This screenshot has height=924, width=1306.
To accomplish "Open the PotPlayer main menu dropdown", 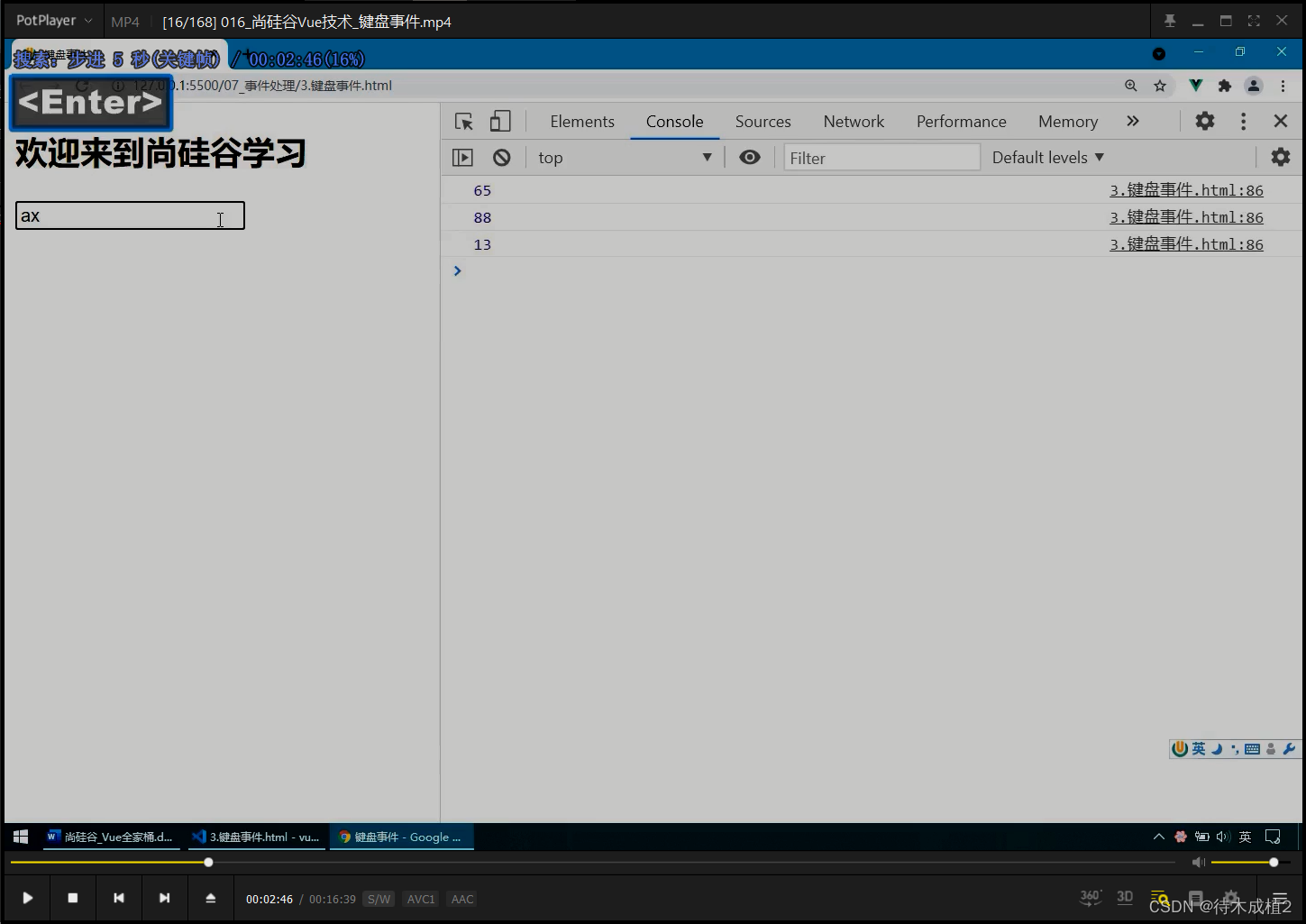I will (x=54, y=21).
